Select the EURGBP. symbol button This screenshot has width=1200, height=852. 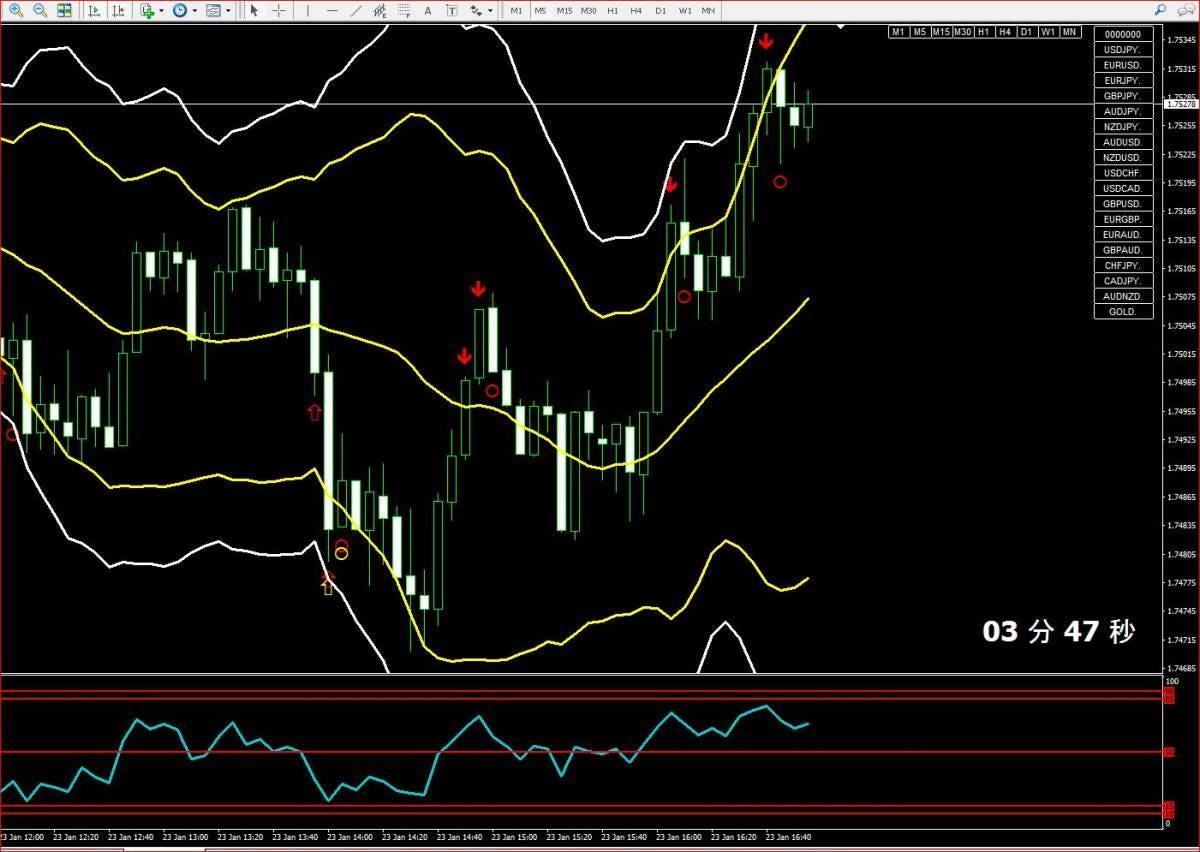[x=1123, y=219]
